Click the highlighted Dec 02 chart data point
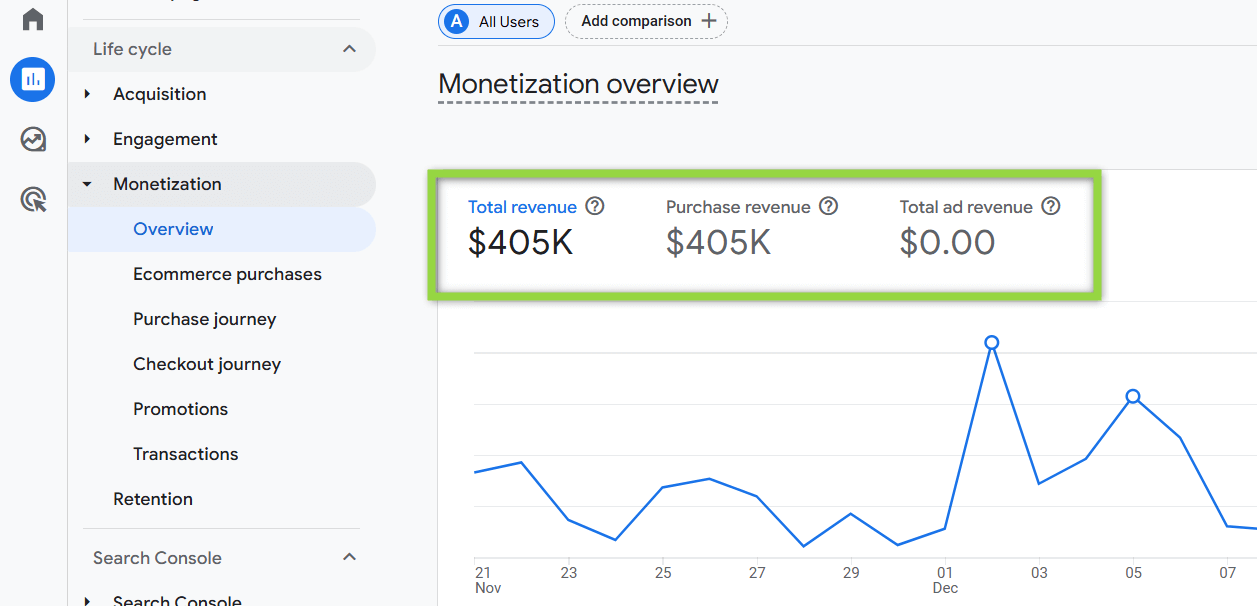 point(991,341)
